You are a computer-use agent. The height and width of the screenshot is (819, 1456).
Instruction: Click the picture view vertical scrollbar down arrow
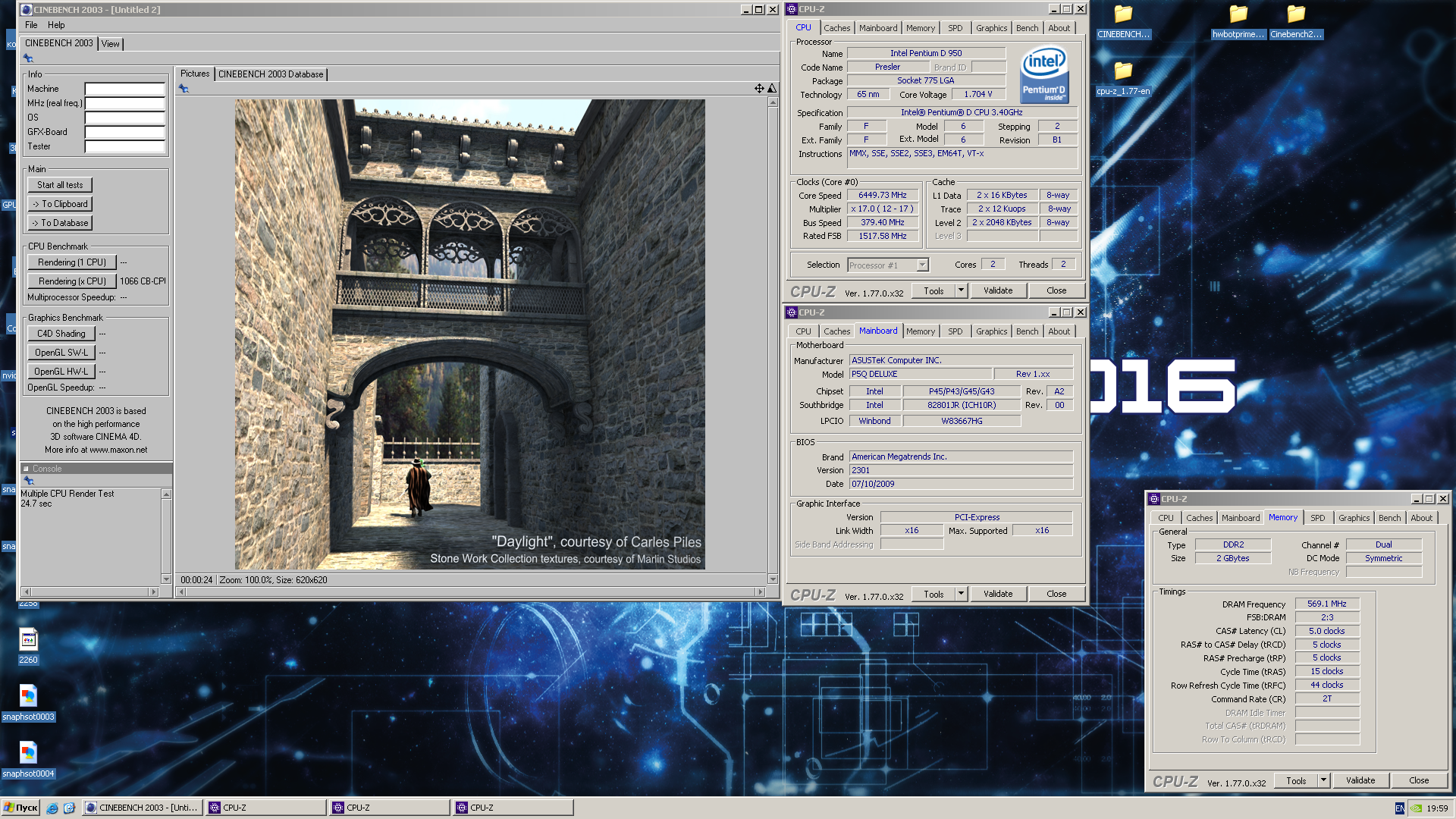773,579
